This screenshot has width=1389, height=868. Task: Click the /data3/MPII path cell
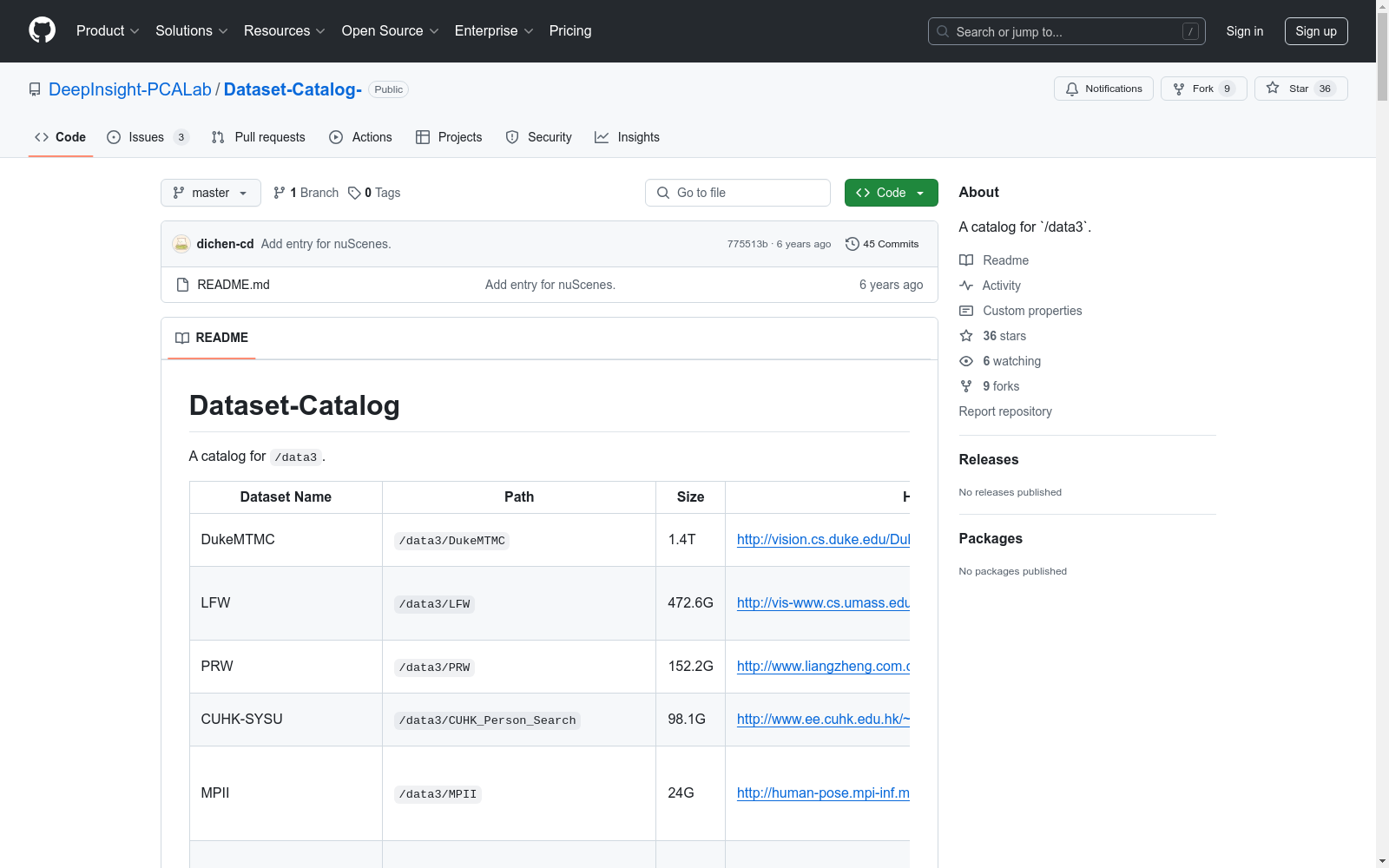519,793
